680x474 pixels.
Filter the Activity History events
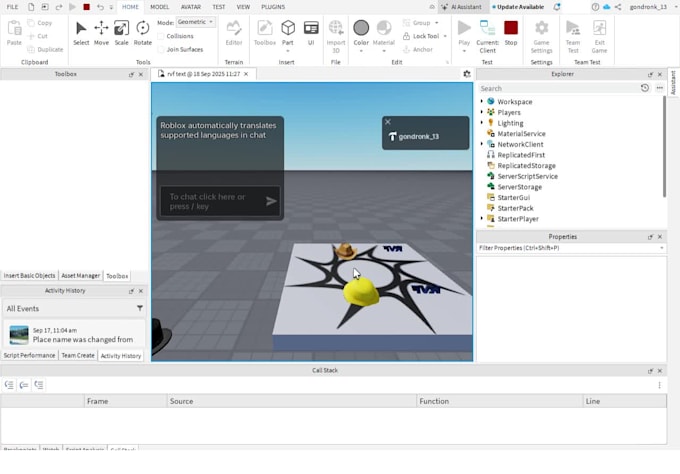tap(140, 308)
